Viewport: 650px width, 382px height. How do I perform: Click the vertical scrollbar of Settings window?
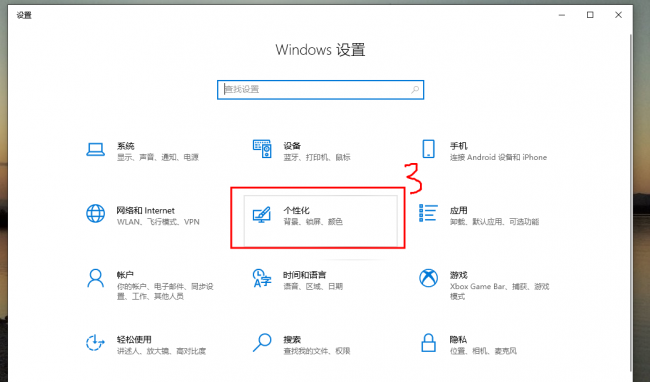[x=631, y=203]
